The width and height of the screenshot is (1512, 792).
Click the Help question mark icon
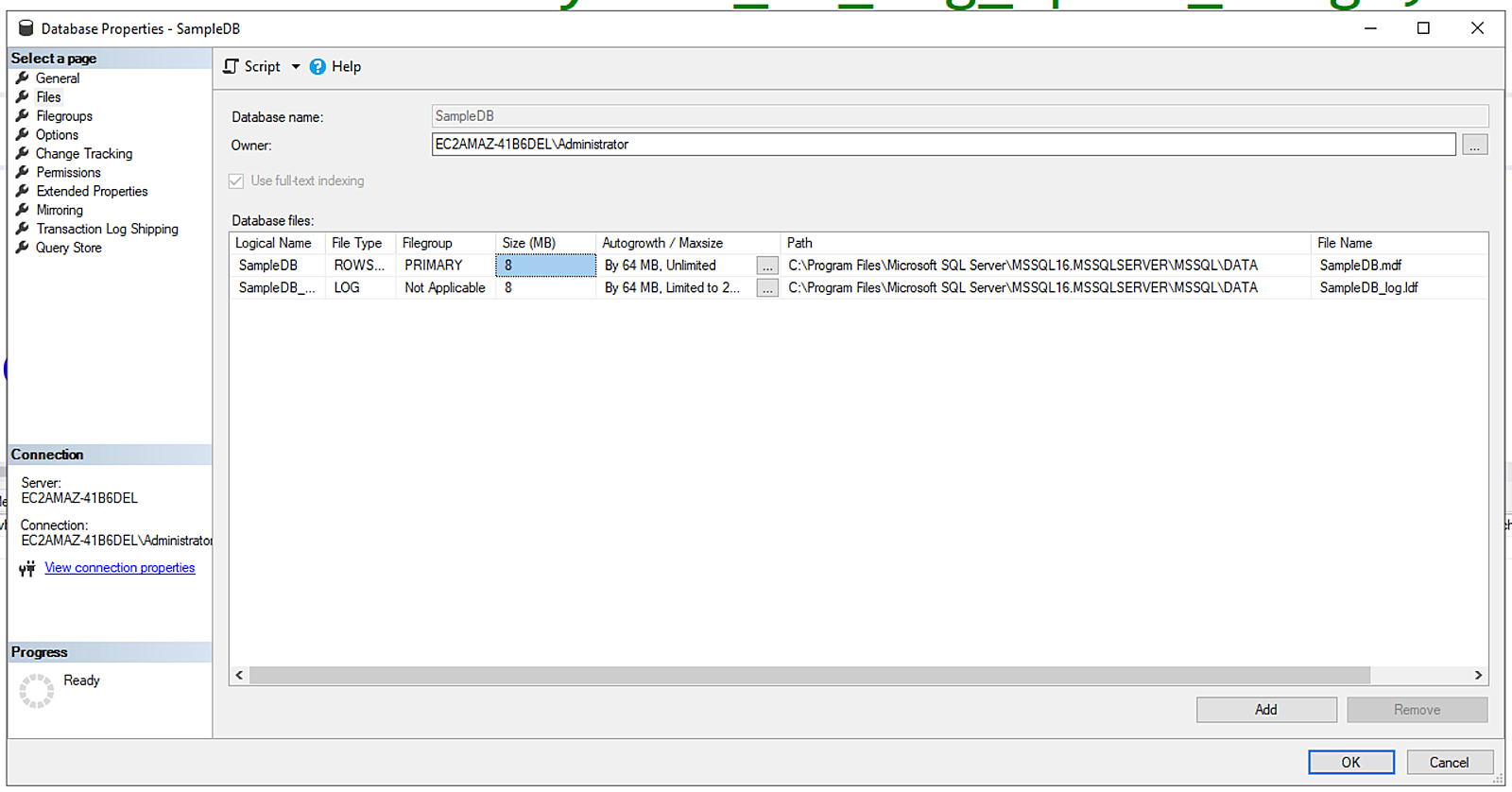pyautogui.click(x=318, y=67)
